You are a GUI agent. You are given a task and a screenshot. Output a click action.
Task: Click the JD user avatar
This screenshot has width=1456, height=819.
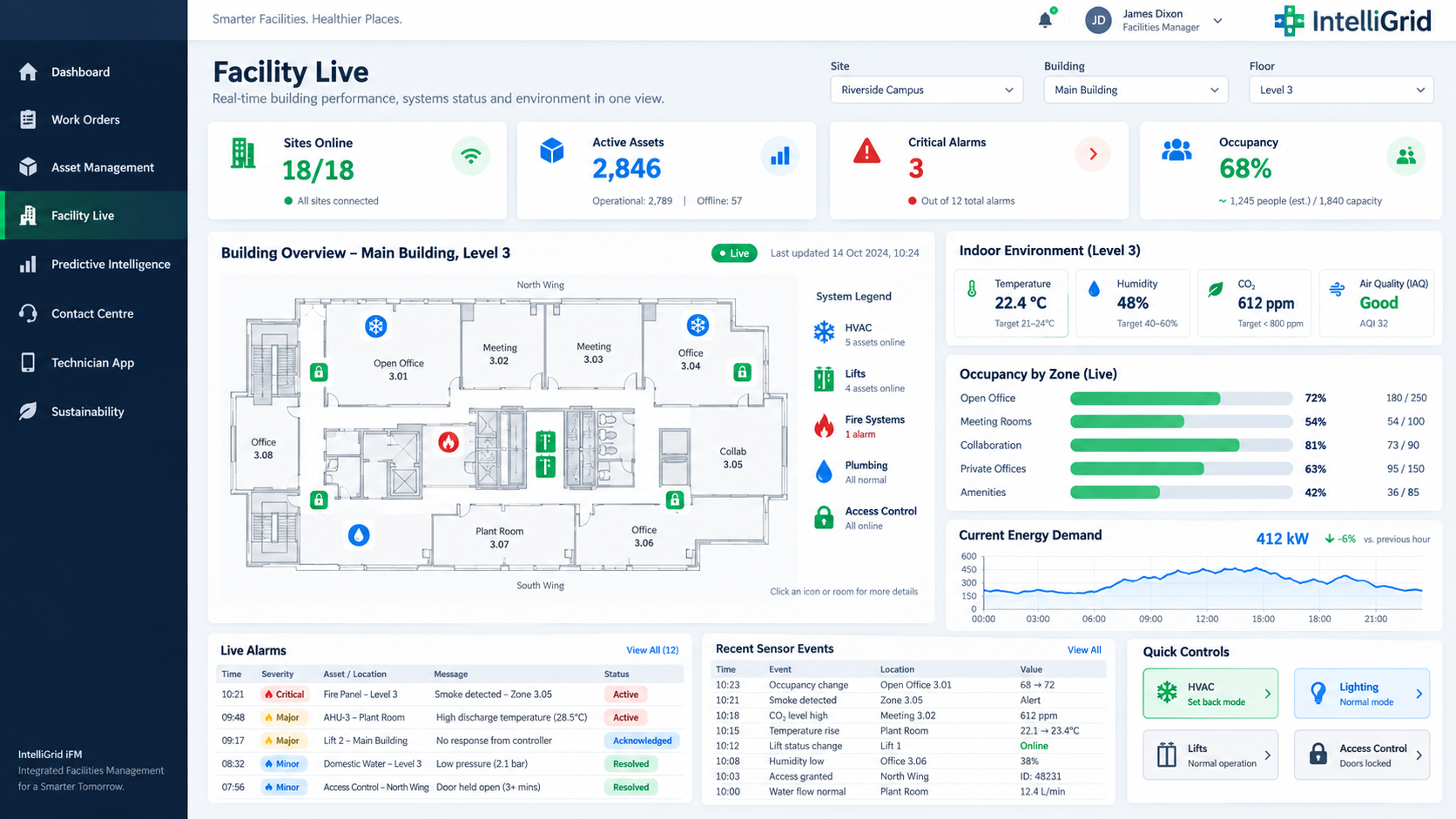click(1099, 20)
